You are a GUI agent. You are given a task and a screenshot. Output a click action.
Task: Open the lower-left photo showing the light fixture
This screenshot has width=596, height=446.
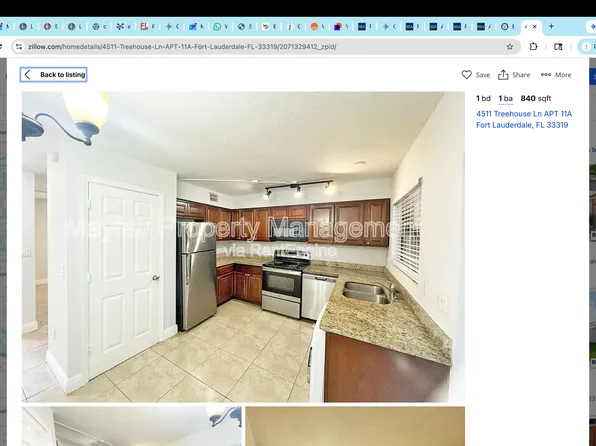coord(132,426)
